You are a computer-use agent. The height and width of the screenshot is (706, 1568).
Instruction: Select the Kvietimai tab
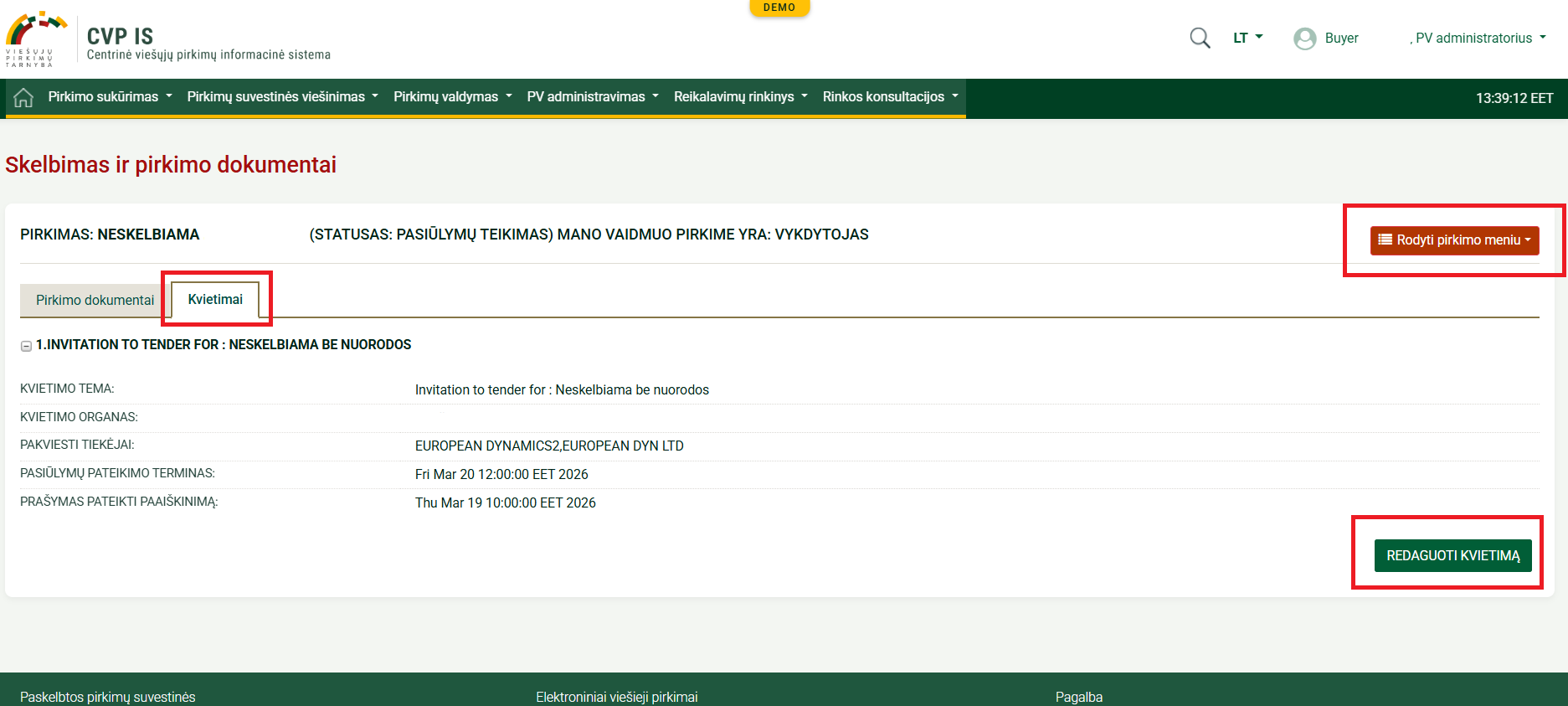click(215, 299)
